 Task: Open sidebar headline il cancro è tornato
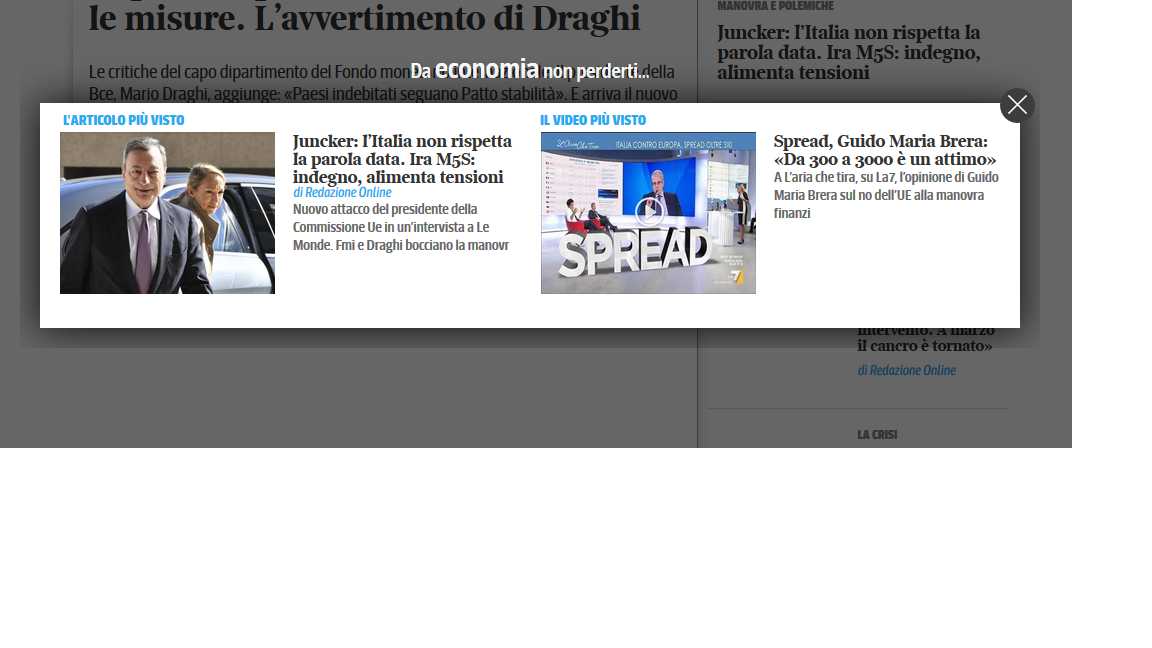[926, 339]
